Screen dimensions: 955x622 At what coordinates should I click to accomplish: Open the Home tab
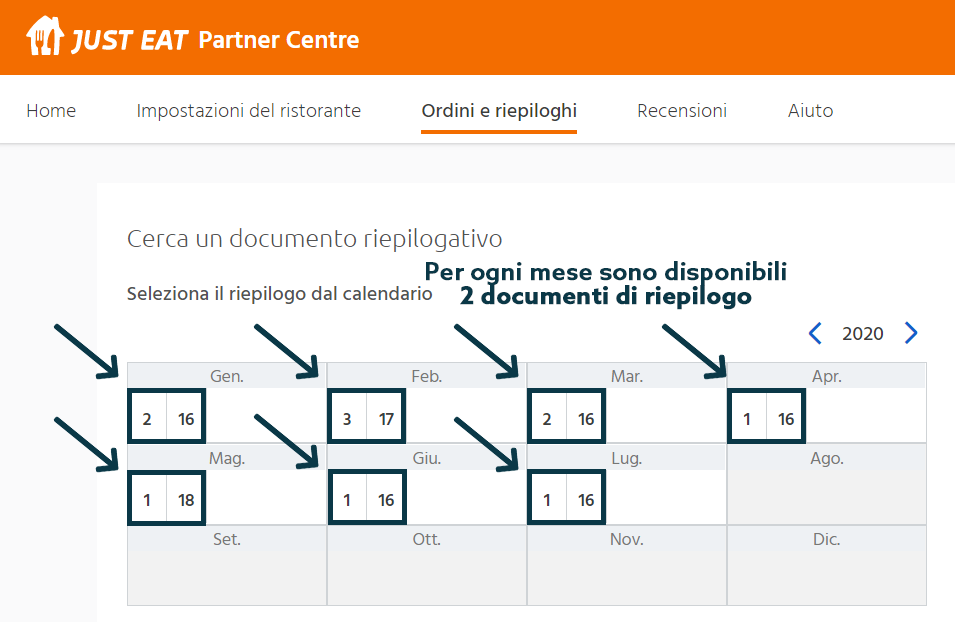(x=51, y=111)
